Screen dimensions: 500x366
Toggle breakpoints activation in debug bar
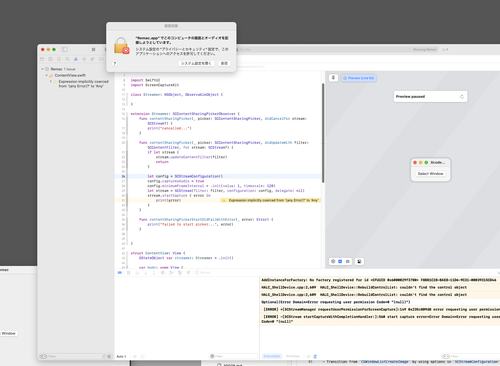pos(120,273)
